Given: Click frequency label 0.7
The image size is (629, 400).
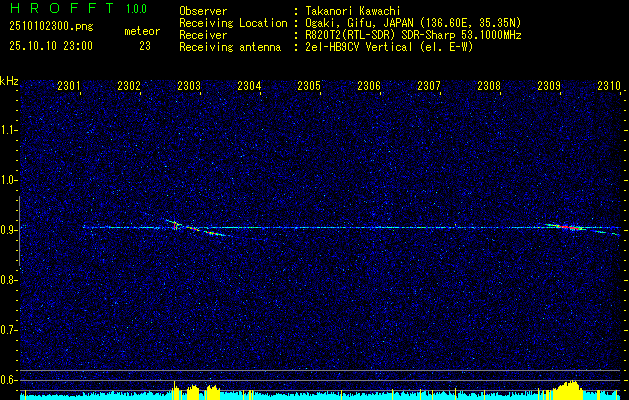Looking at the screenshot, I should pyautogui.click(x=7, y=330).
